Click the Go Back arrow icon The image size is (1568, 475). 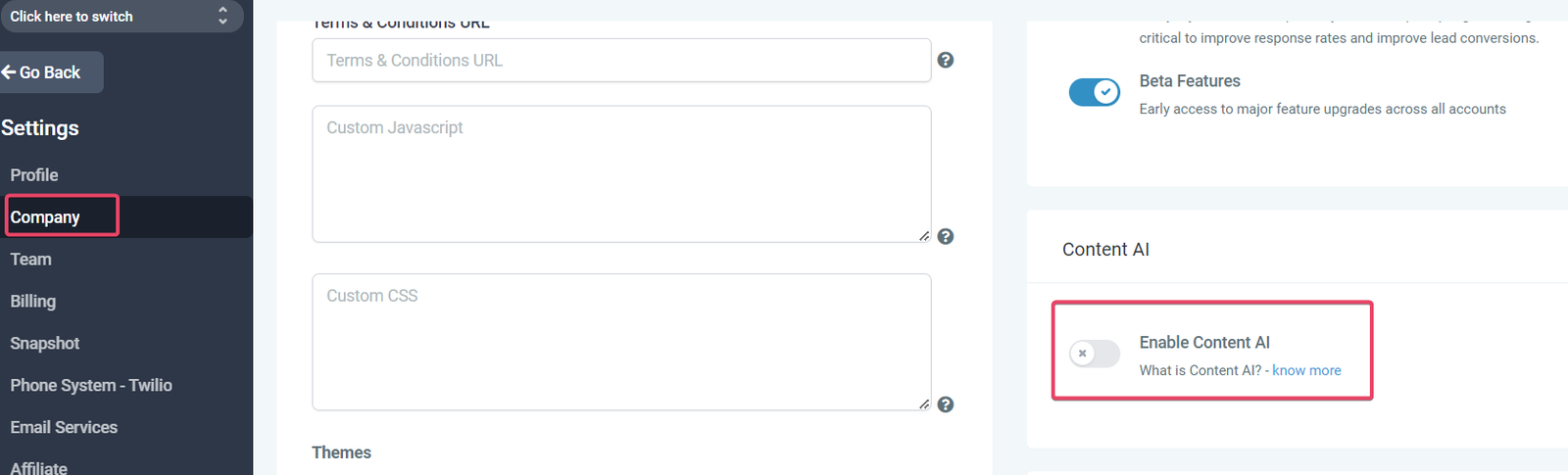pos(9,71)
